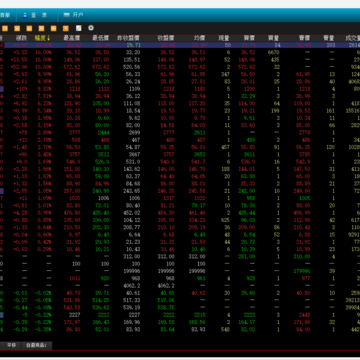The width and height of the screenshot is (360, 360).
Task: Click the 卖量 column header
Action: point(329,38)
